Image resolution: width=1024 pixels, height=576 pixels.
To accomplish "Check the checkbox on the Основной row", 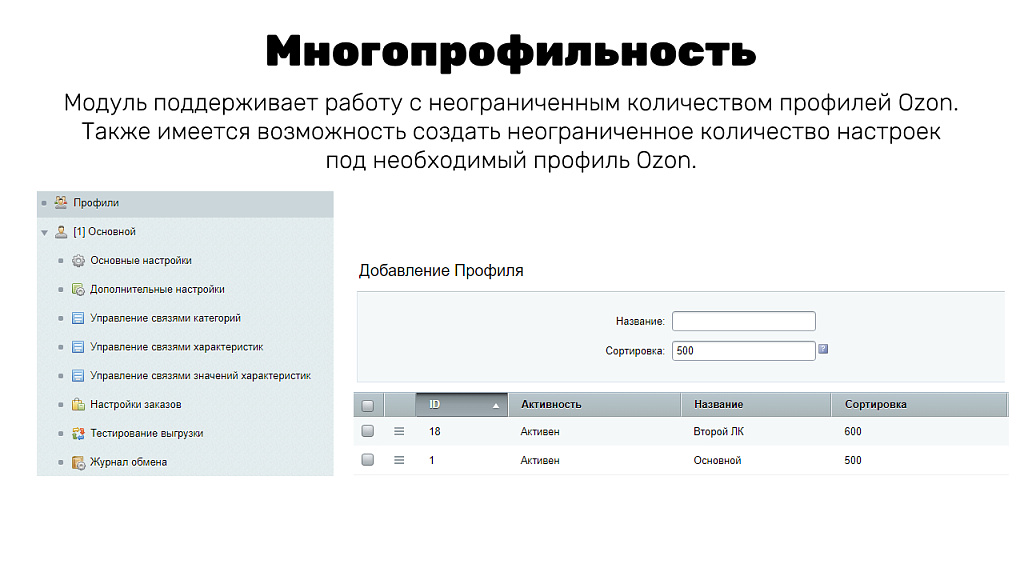I will [366, 458].
